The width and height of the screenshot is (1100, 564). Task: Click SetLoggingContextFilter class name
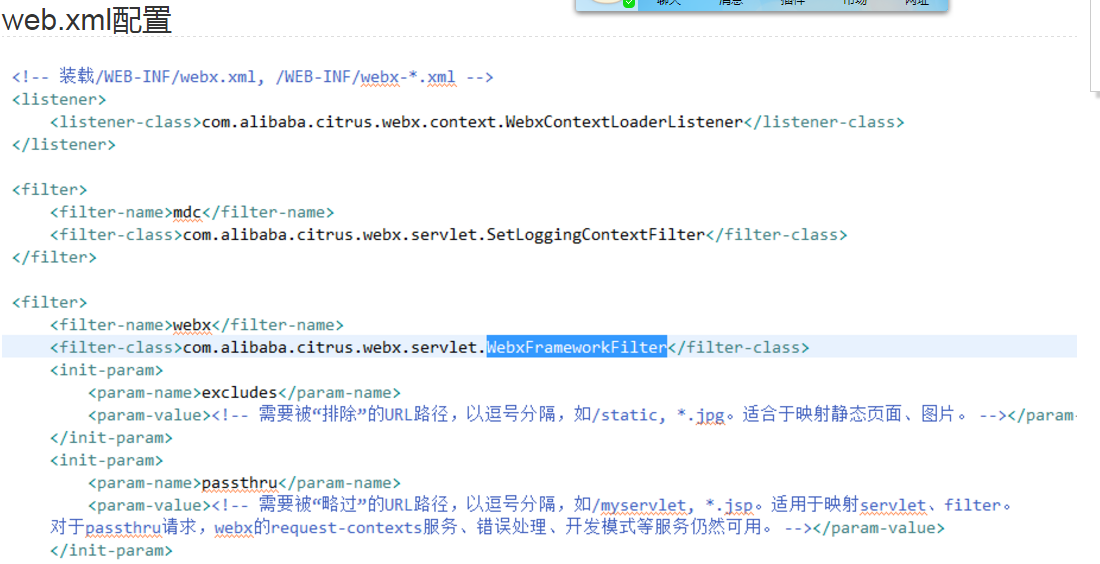coord(595,234)
